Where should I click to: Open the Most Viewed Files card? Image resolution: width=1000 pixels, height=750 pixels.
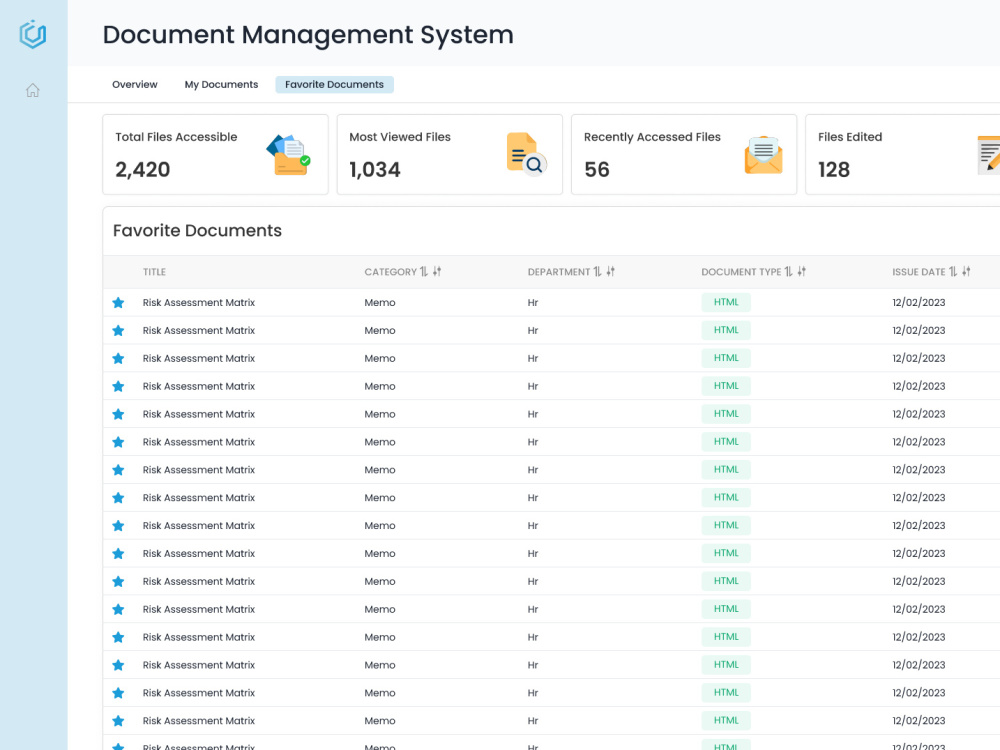450,154
